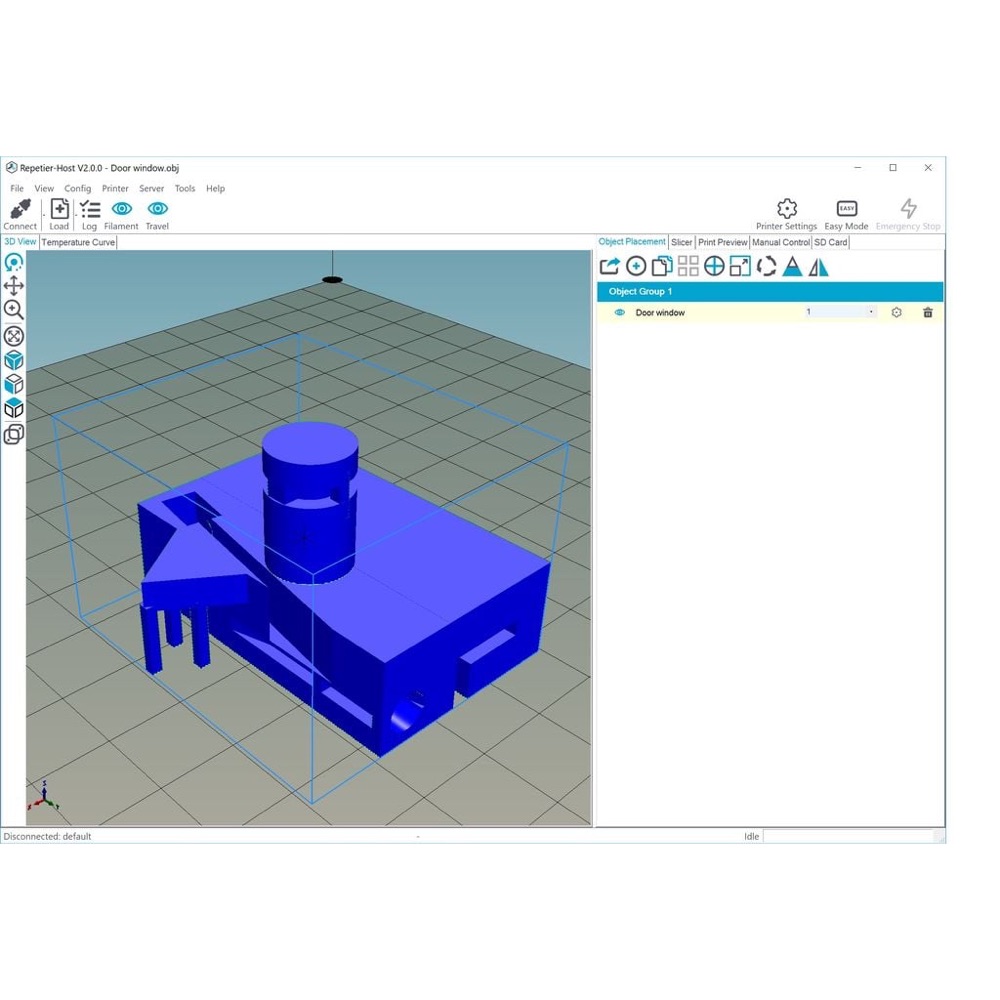
Task: Open Printer Settings
Action: pyautogui.click(x=786, y=214)
